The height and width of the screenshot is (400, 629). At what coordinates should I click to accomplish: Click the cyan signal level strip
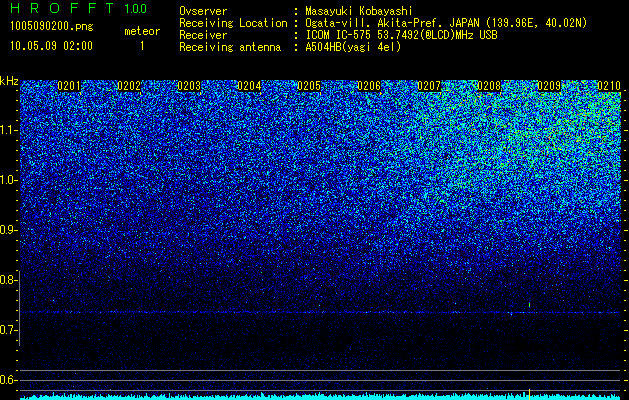tap(320, 396)
